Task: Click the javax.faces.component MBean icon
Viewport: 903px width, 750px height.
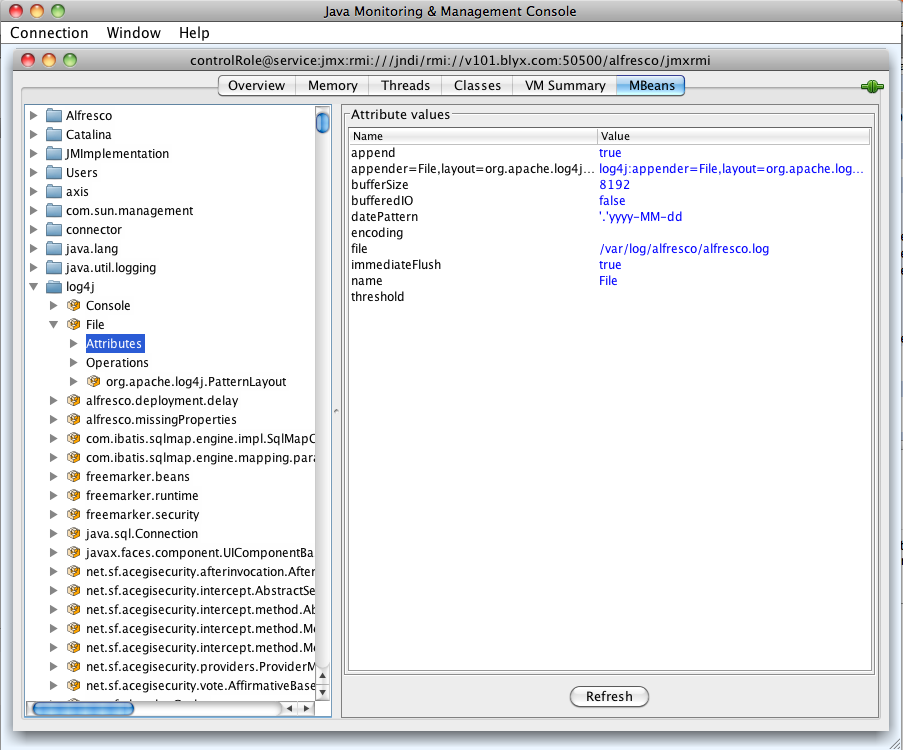Action: tap(73, 552)
